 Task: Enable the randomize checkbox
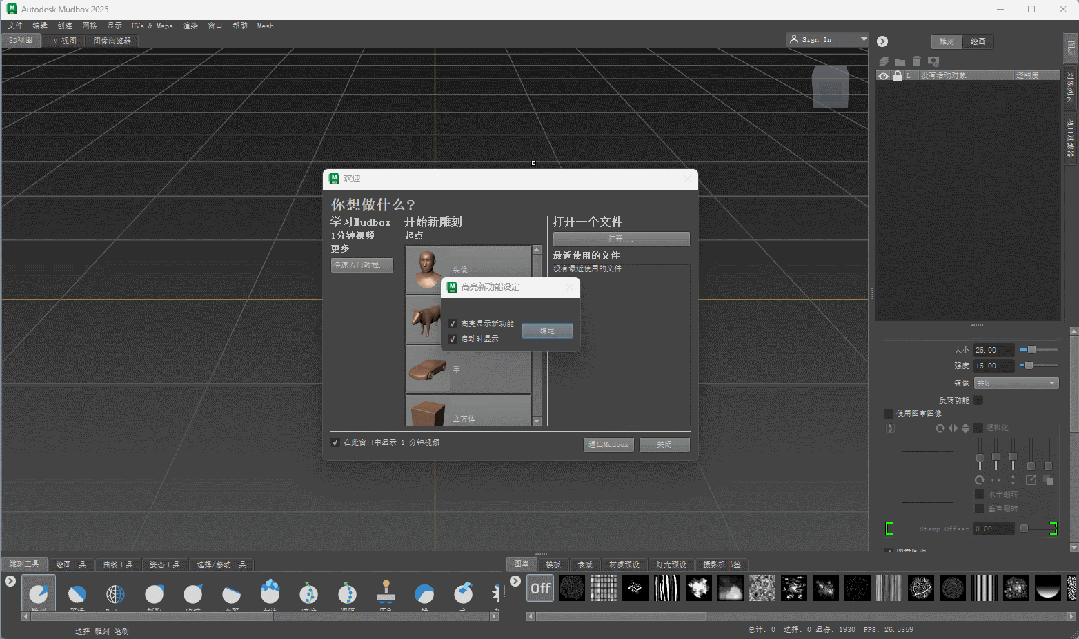pyautogui.click(x=978, y=428)
